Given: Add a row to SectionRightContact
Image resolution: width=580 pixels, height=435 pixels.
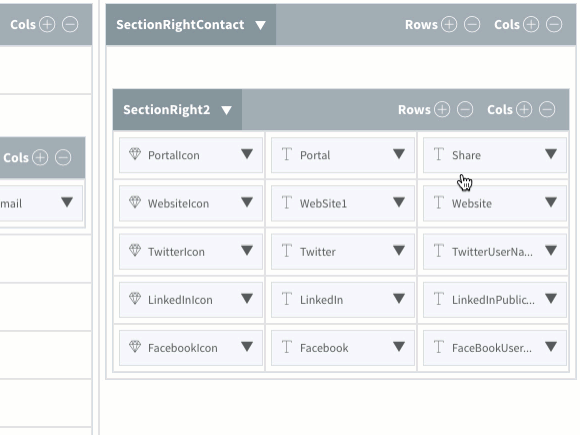Looking at the screenshot, I should tap(449, 25).
